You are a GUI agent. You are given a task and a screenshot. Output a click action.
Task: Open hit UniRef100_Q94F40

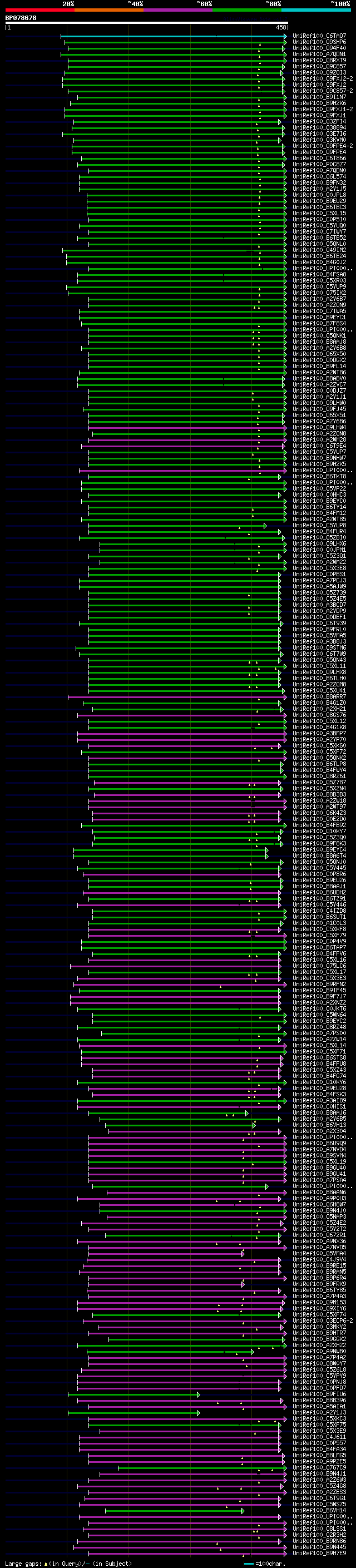pyautogui.click(x=319, y=49)
